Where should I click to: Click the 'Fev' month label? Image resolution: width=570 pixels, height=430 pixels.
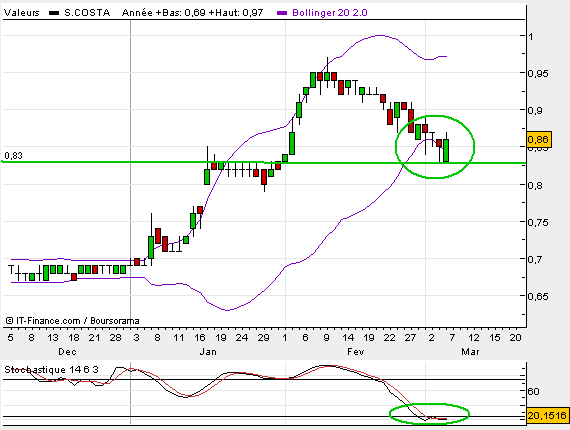[356, 352]
